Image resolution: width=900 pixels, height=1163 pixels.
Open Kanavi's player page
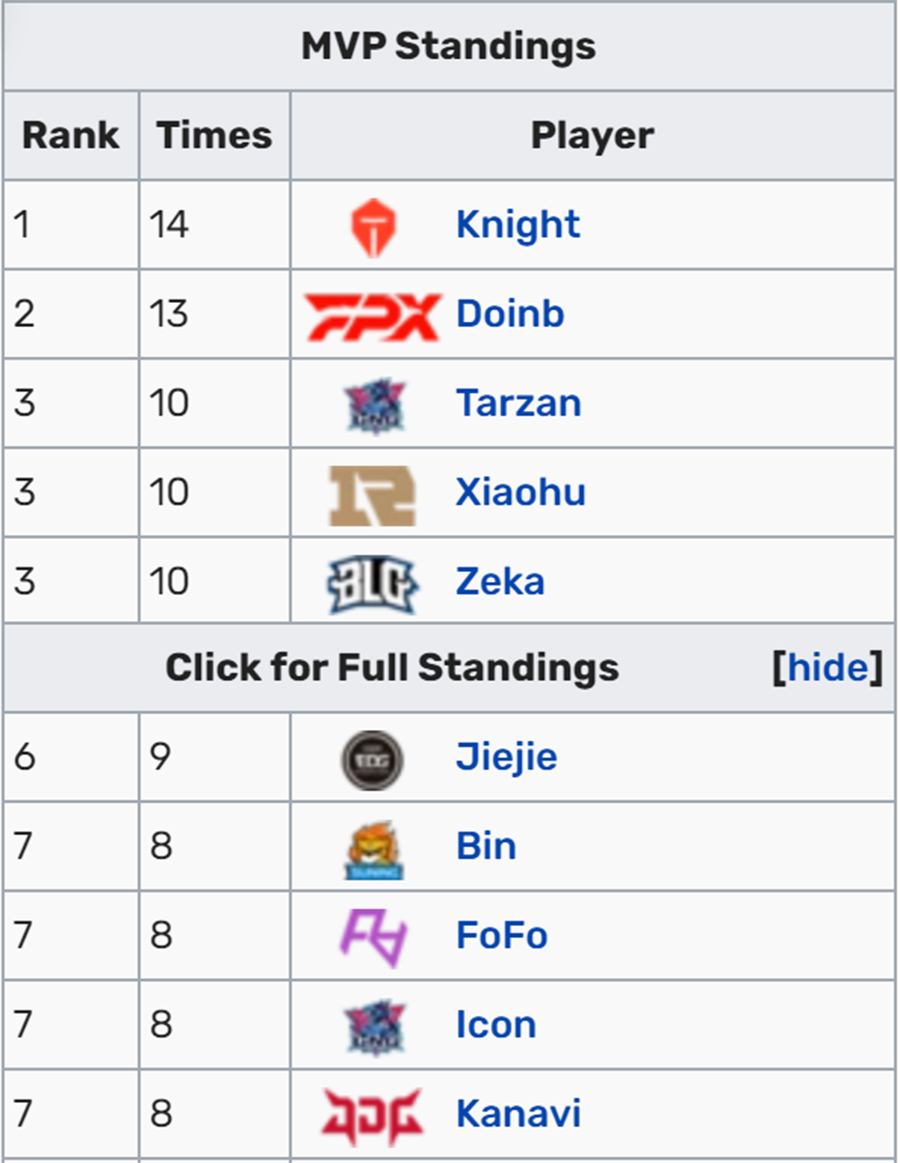(x=518, y=1113)
